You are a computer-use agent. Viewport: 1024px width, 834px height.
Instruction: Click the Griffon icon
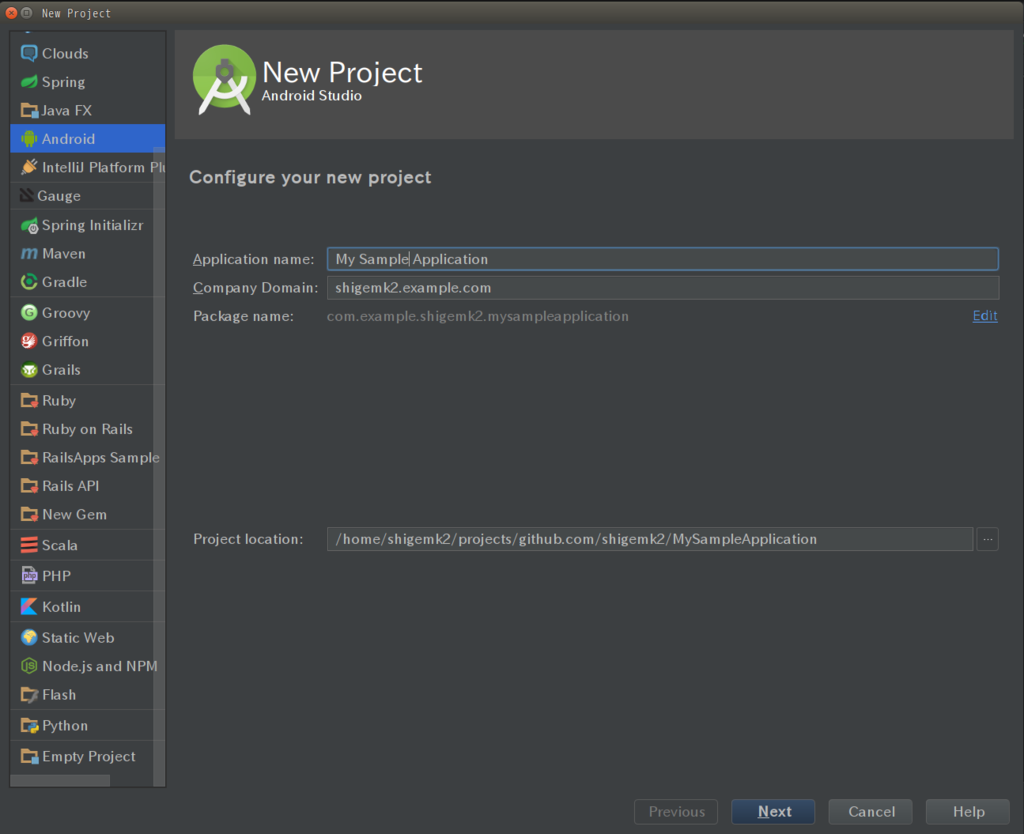(x=29, y=341)
